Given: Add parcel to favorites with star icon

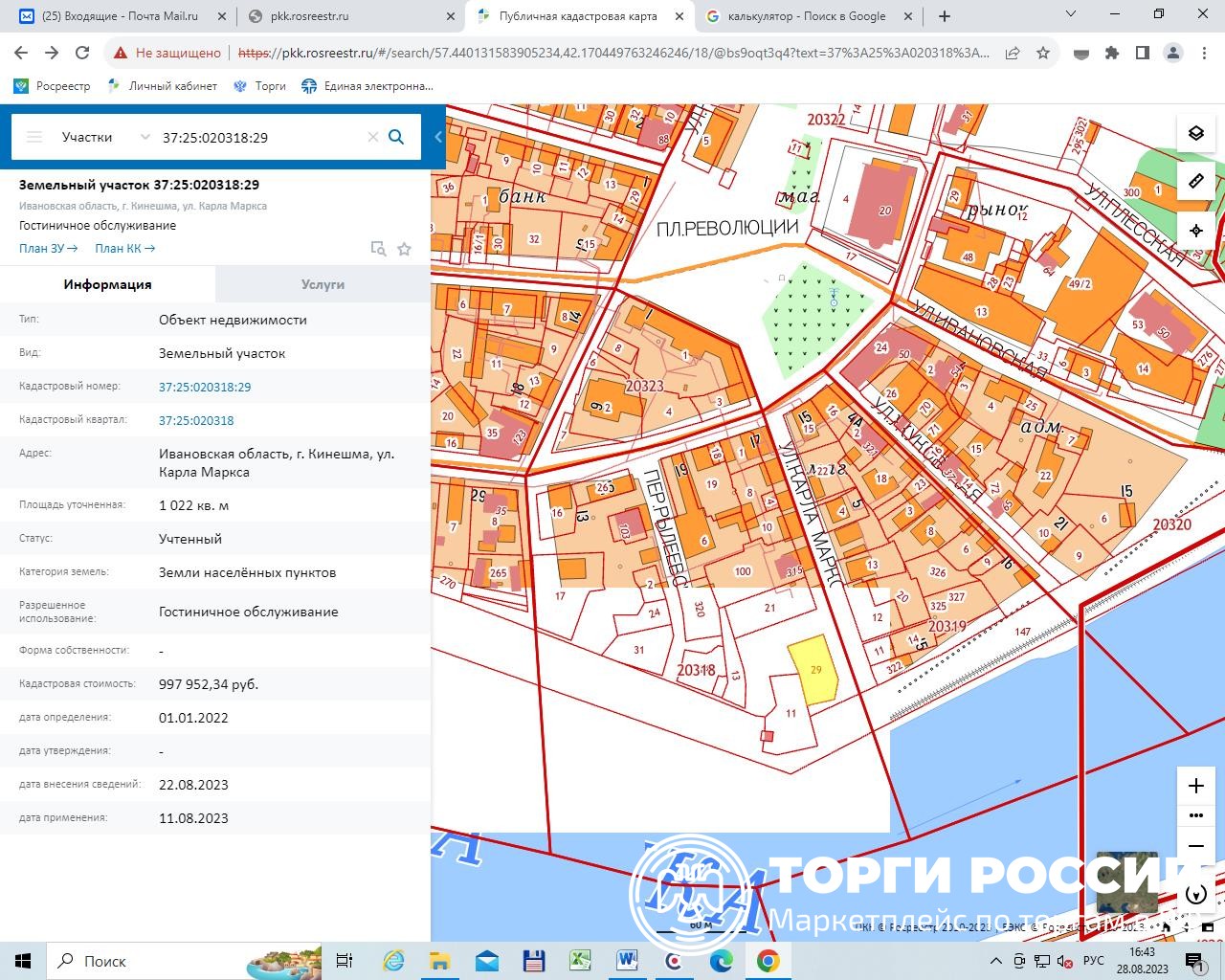Looking at the screenshot, I should 404,249.
